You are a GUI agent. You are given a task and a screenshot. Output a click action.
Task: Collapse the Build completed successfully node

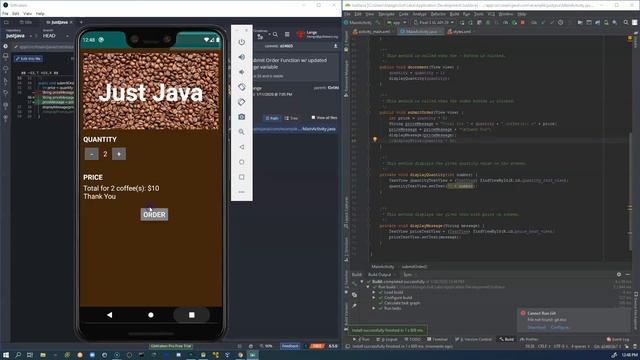pos(362,282)
